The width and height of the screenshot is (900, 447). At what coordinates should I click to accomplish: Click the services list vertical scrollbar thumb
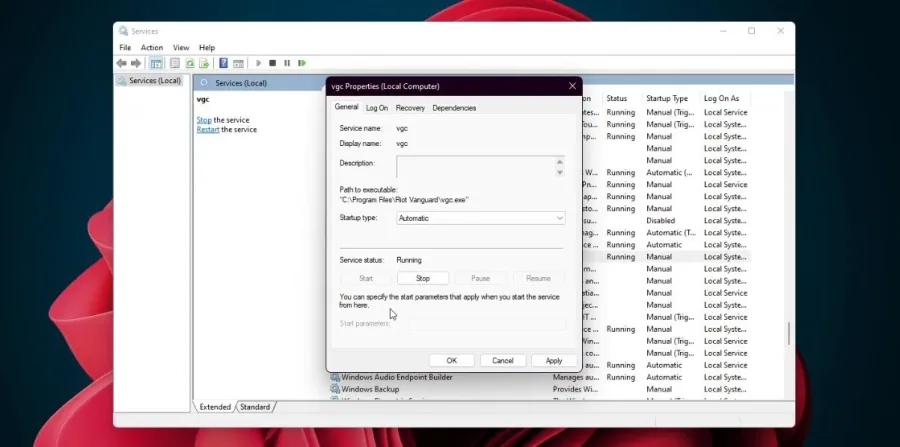789,333
